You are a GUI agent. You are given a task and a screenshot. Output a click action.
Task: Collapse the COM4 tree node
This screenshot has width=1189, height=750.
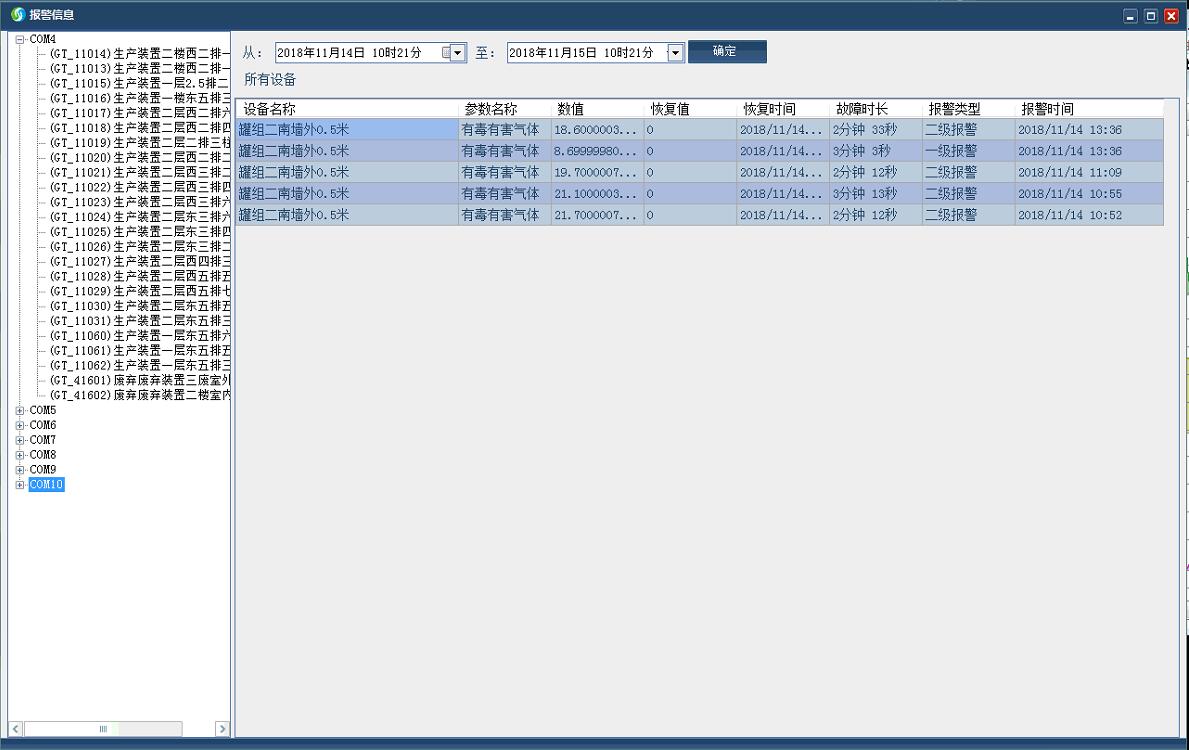click(x=20, y=39)
